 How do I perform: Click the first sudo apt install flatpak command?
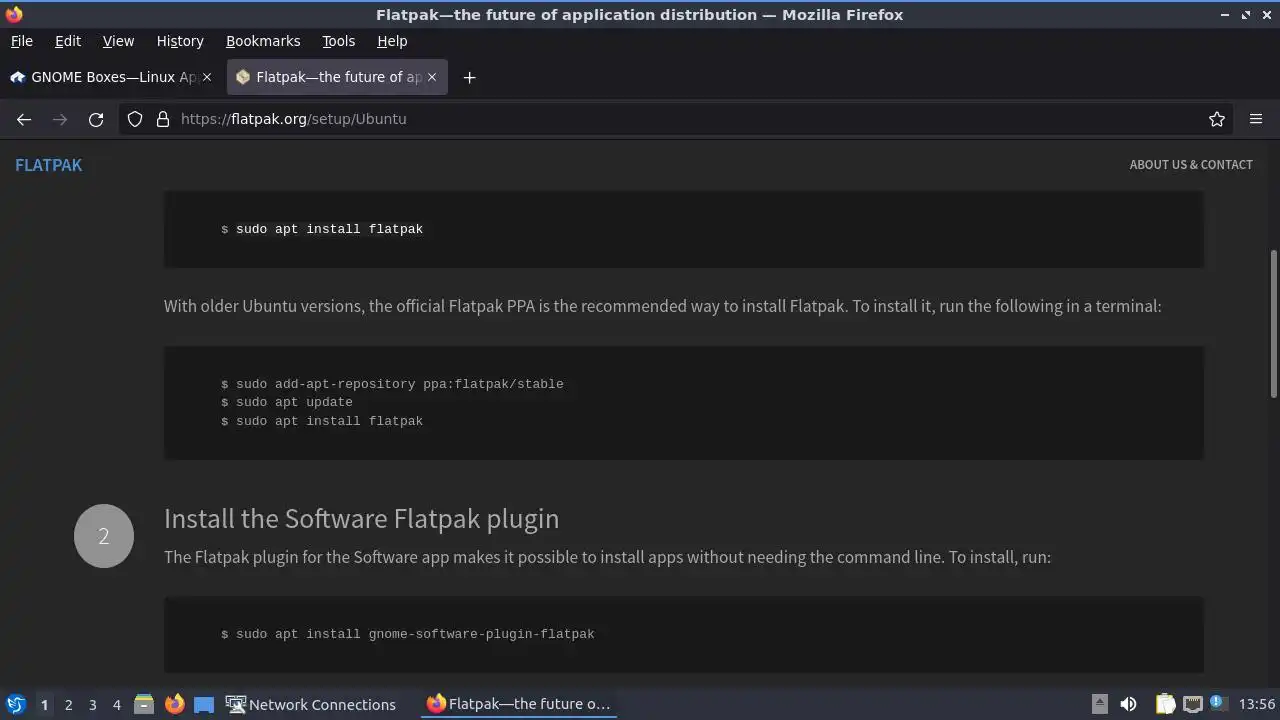(329, 229)
